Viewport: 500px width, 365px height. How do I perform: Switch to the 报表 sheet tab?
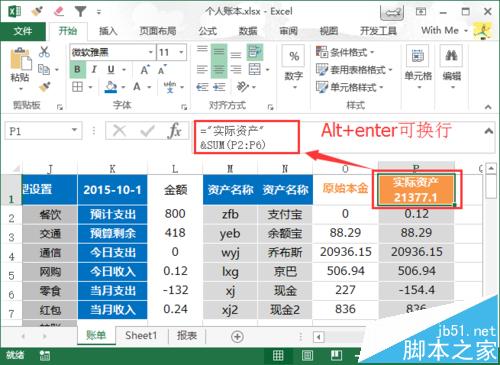[186, 336]
